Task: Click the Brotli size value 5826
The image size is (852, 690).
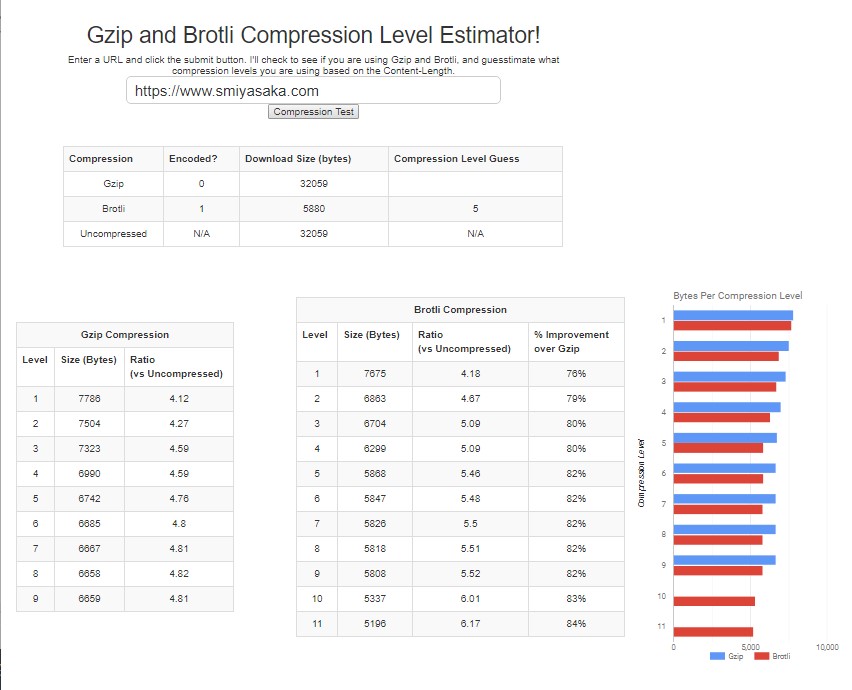Action: (x=375, y=524)
